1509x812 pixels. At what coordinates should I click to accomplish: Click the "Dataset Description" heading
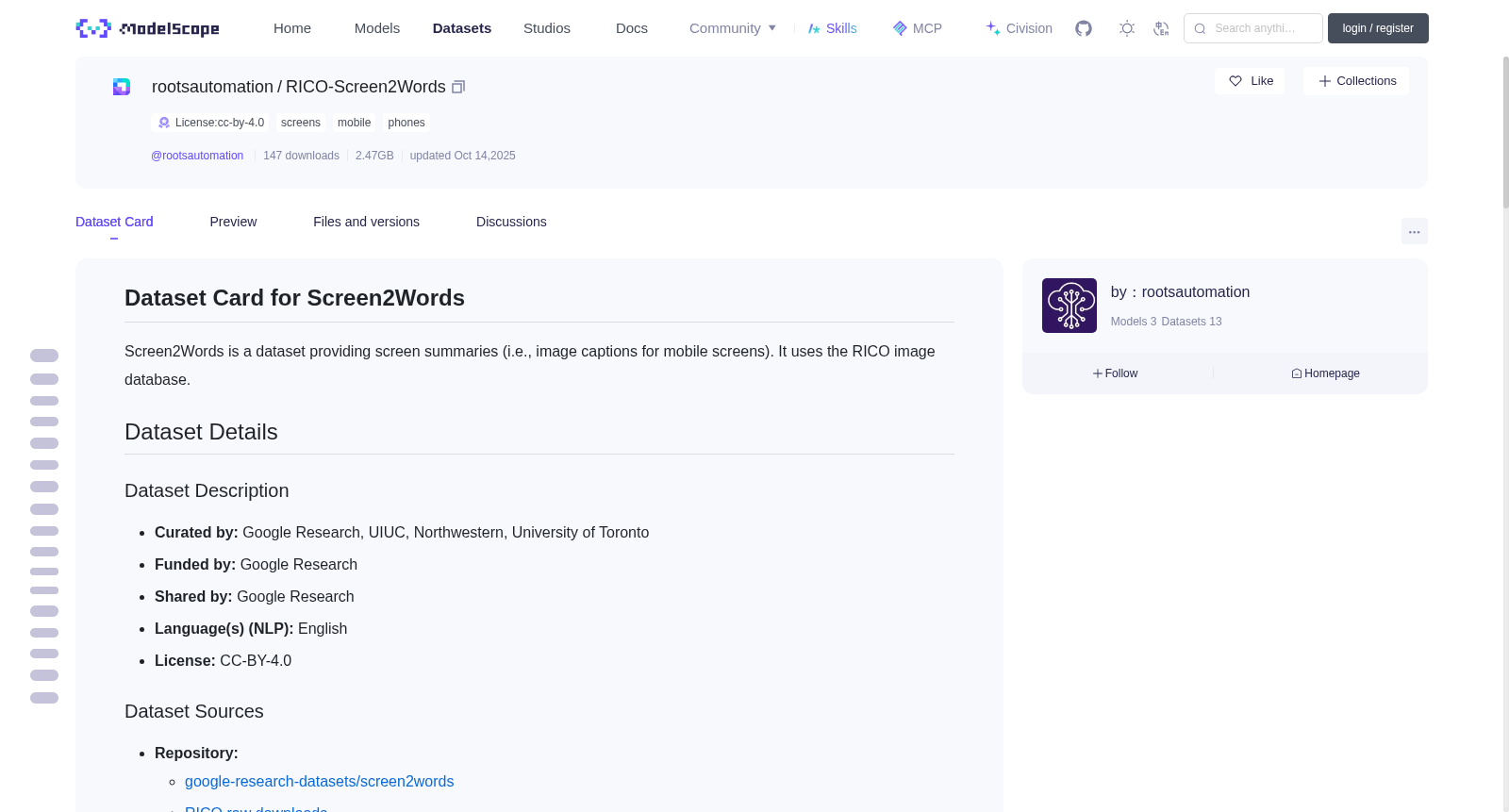[x=207, y=490]
